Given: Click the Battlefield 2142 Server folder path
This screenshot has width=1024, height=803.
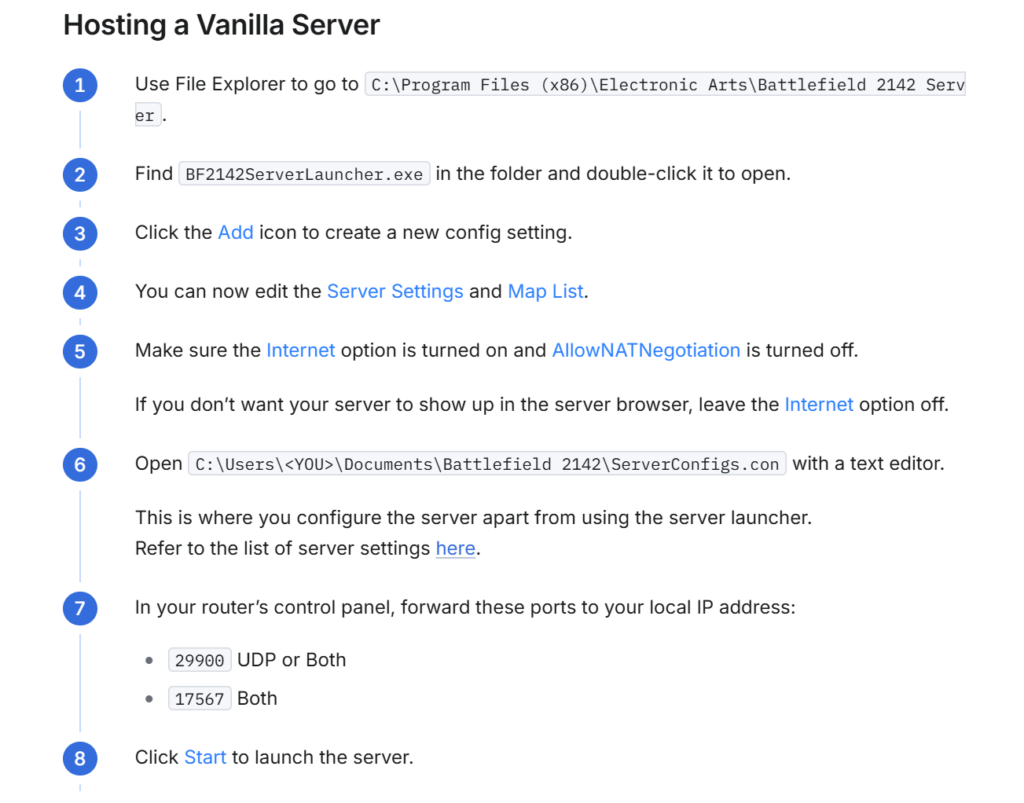Looking at the screenshot, I should pos(665,86).
